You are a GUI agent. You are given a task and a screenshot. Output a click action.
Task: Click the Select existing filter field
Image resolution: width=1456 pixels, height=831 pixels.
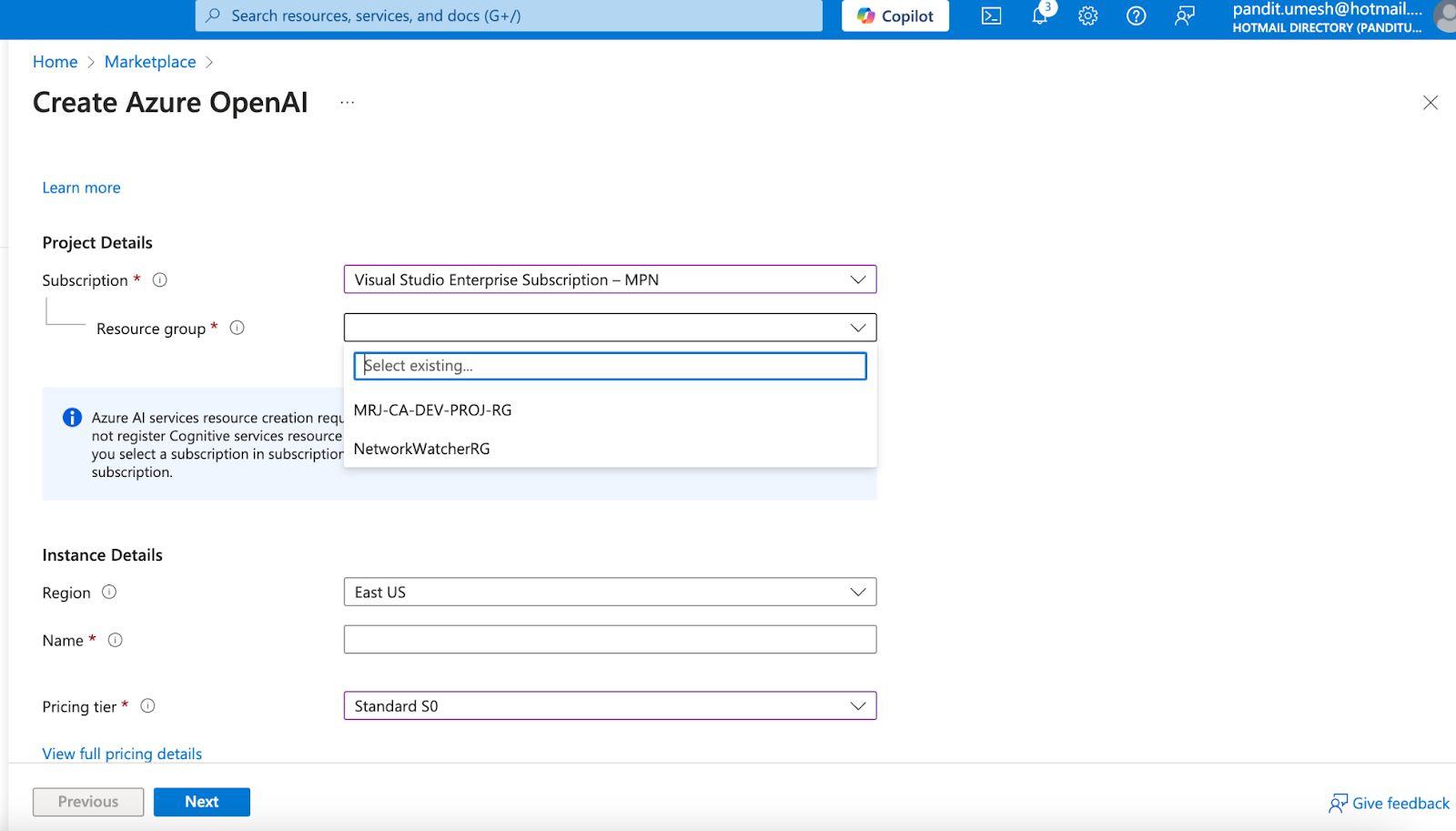(610, 366)
